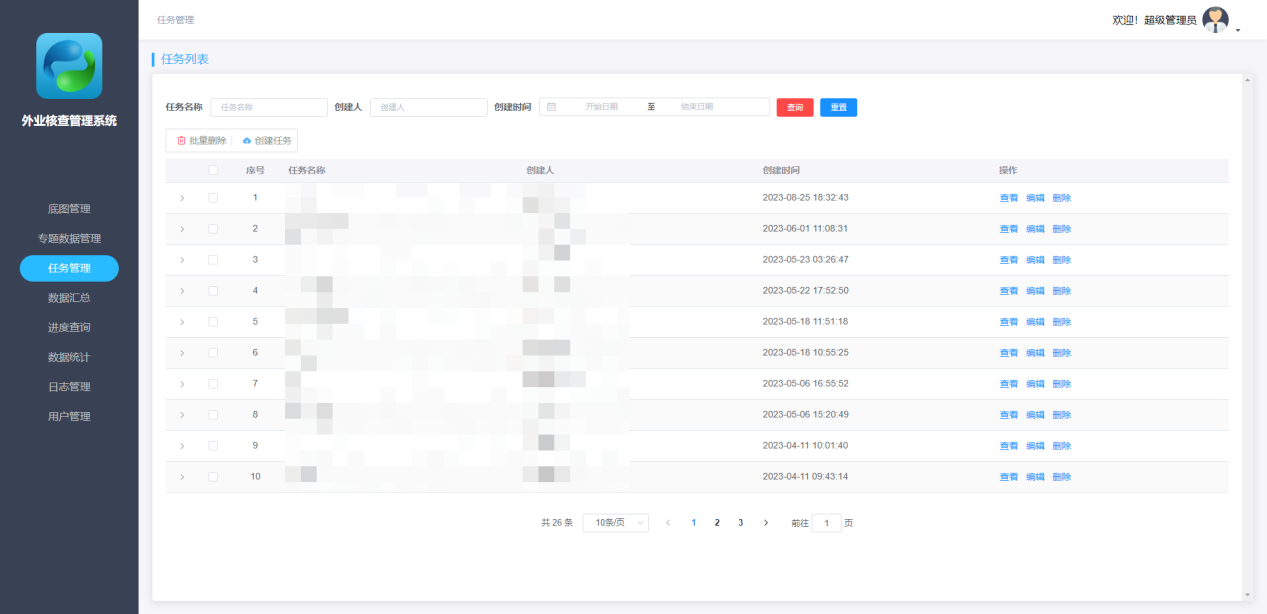
Task: Expand row 3 details chevron
Action: 182,260
